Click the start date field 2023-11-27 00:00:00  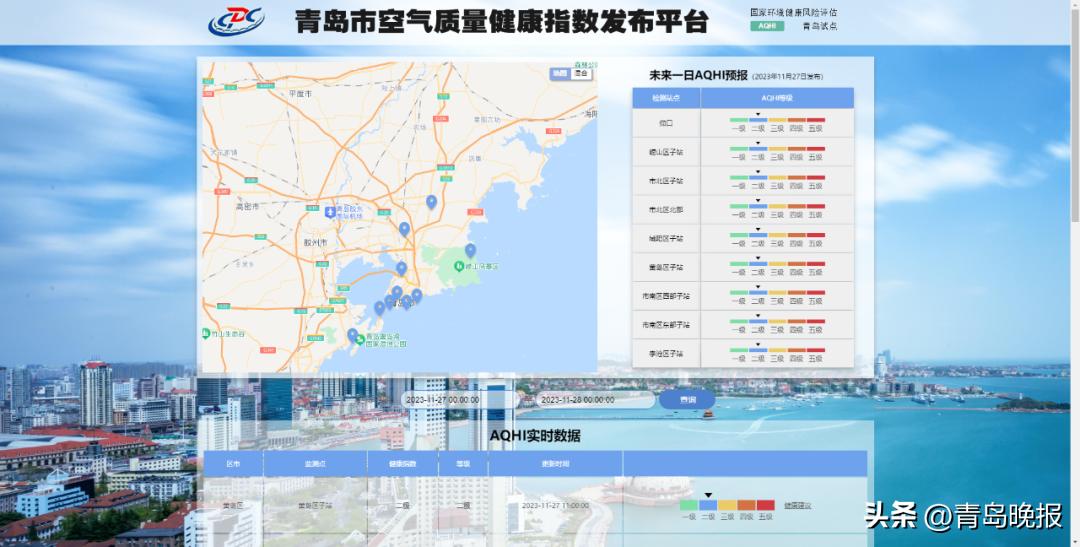point(458,400)
